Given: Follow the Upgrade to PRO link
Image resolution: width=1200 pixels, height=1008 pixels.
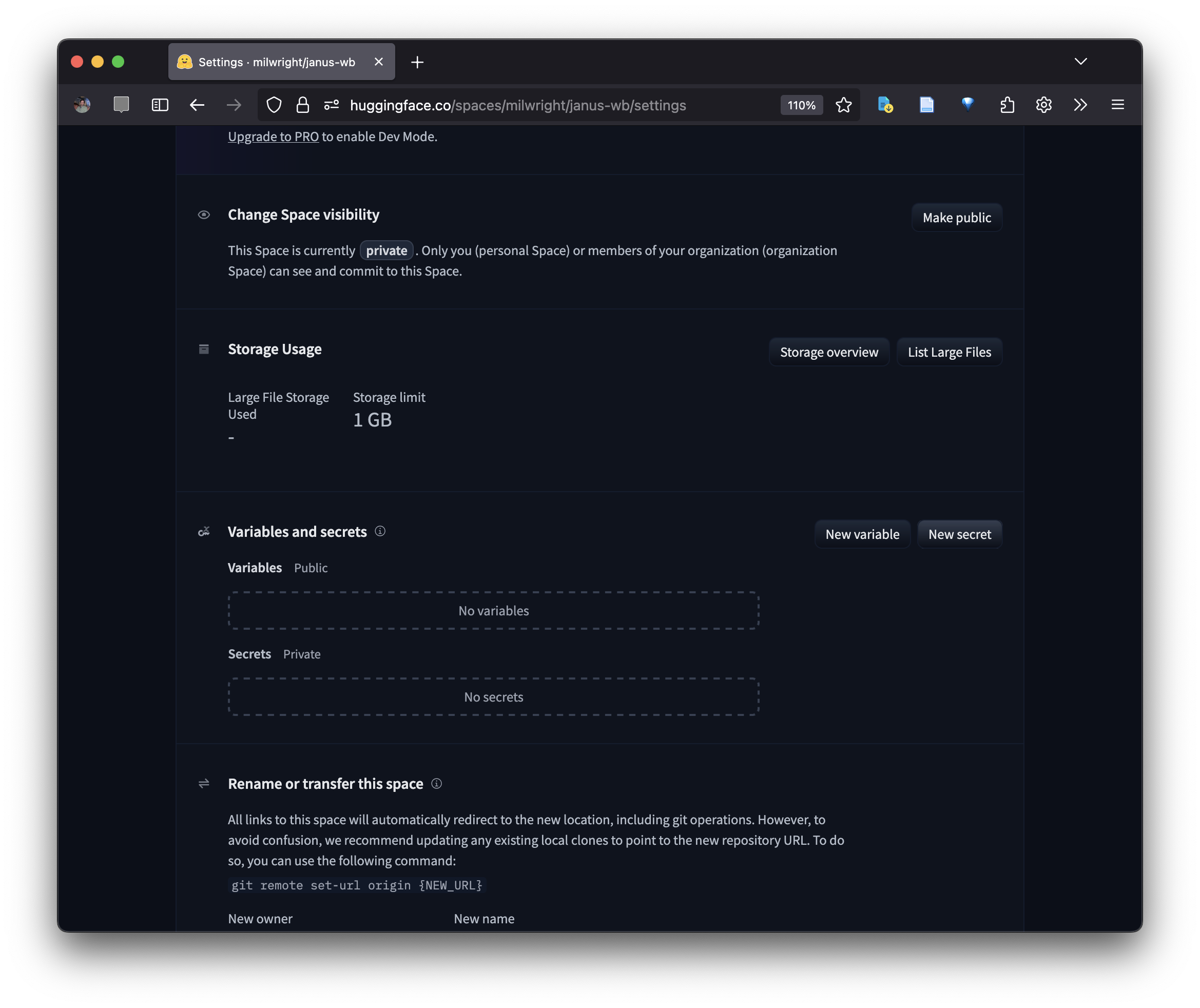Looking at the screenshot, I should (273, 137).
